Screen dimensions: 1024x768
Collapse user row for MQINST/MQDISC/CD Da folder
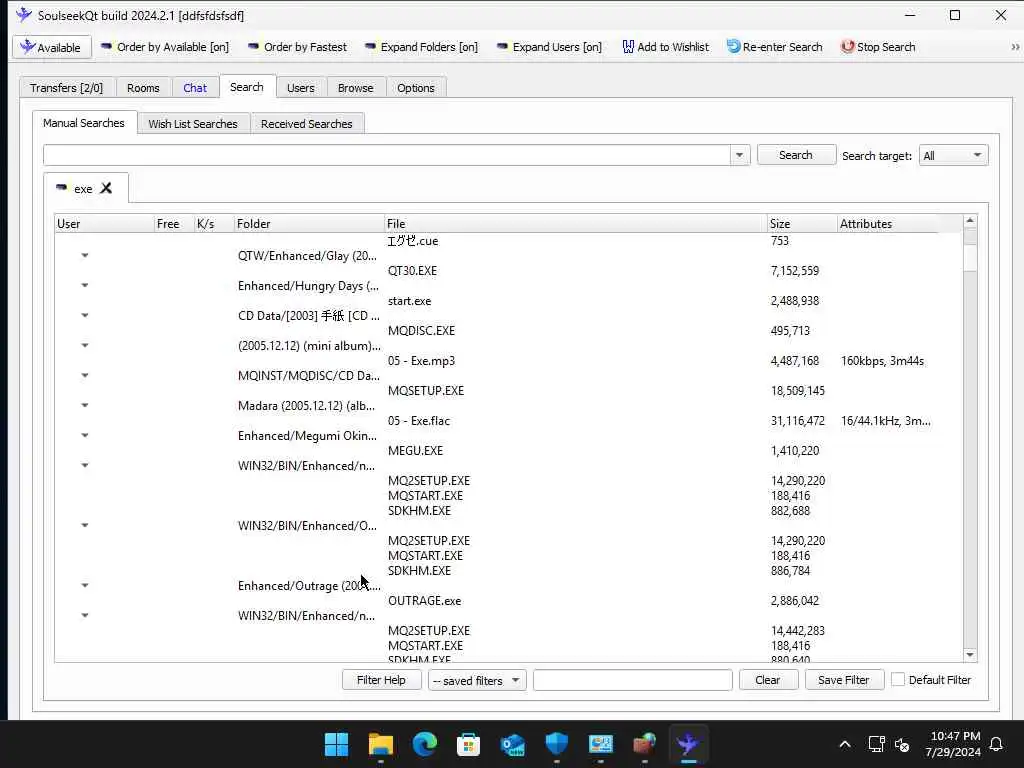pos(85,376)
